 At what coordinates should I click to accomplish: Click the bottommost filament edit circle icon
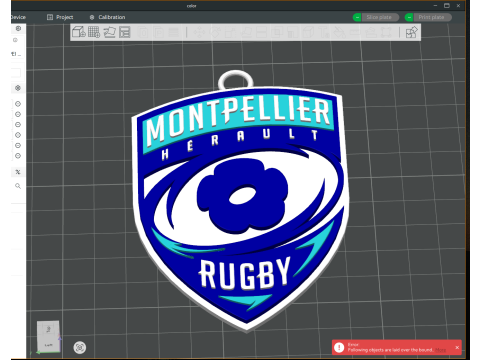[x=18, y=156]
